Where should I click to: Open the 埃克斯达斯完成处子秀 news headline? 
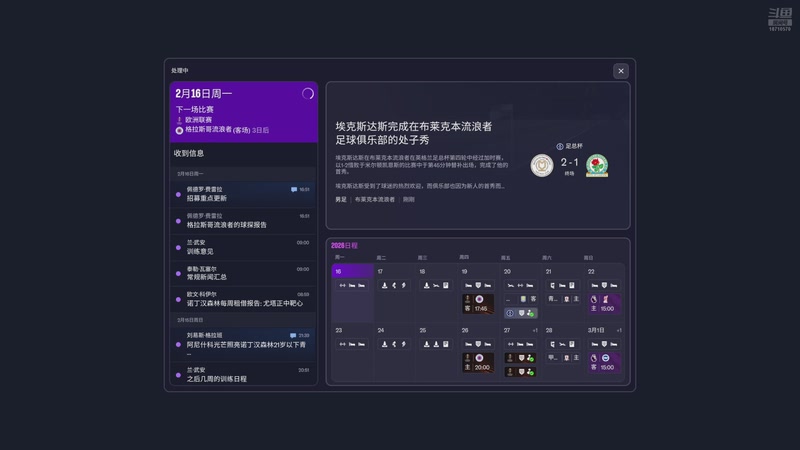tap(414, 133)
